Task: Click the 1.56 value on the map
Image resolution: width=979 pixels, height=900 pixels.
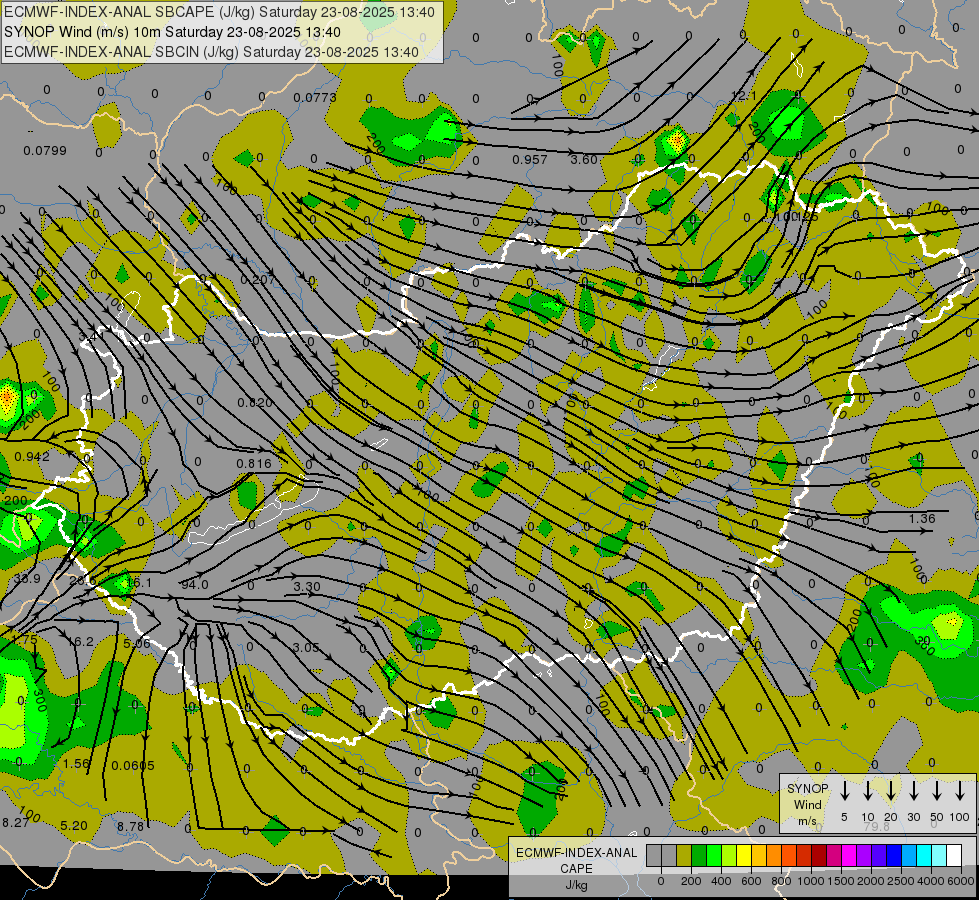Action: 77,764
